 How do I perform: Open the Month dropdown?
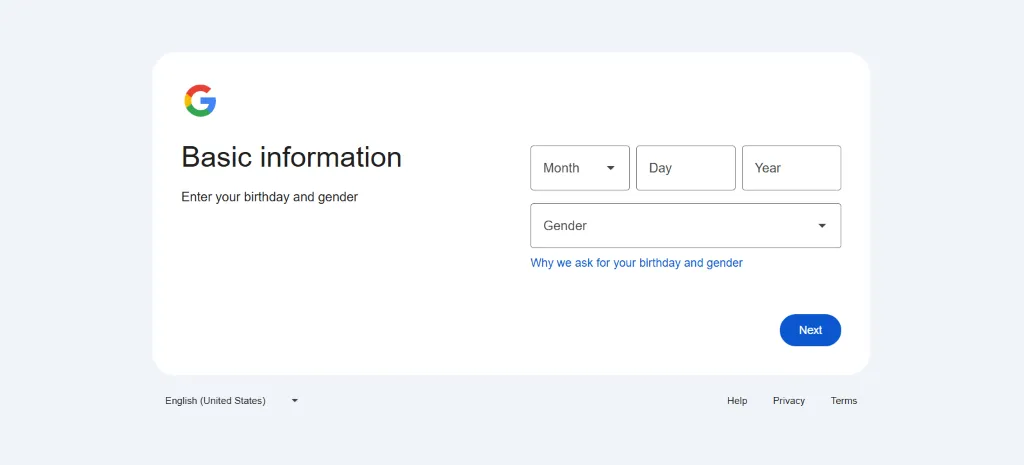click(x=580, y=168)
